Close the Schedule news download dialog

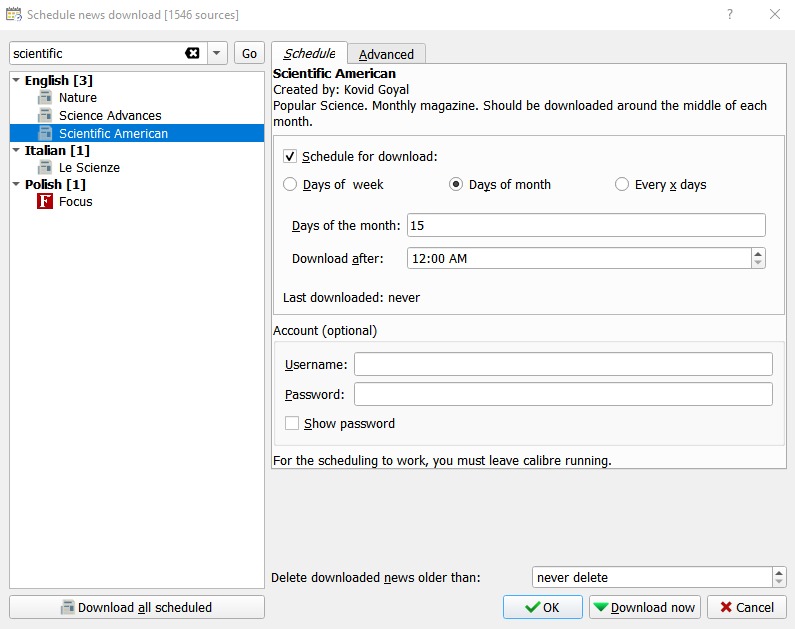[x=775, y=14]
